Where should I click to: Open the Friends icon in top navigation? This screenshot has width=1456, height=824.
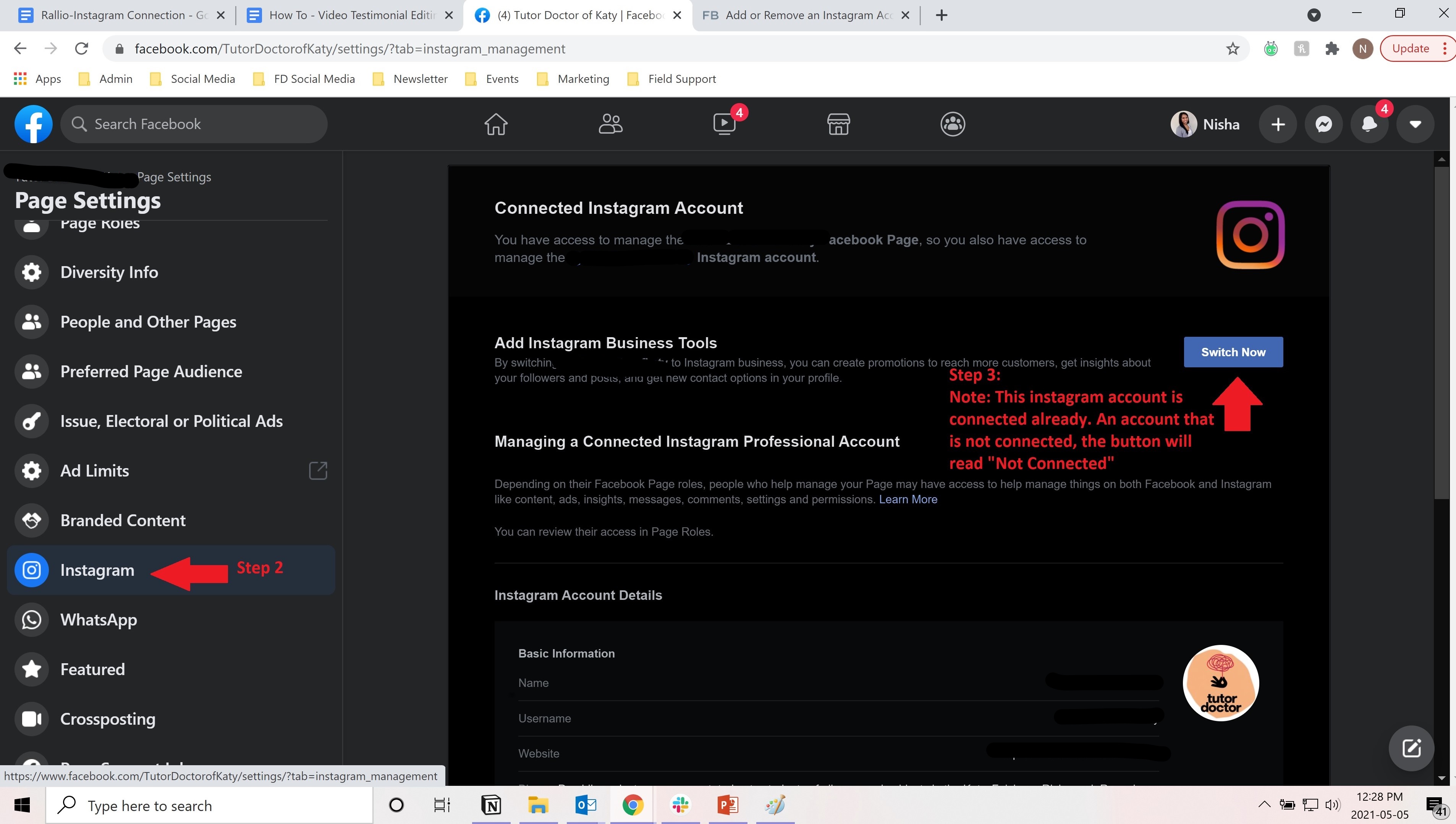click(x=610, y=124)
